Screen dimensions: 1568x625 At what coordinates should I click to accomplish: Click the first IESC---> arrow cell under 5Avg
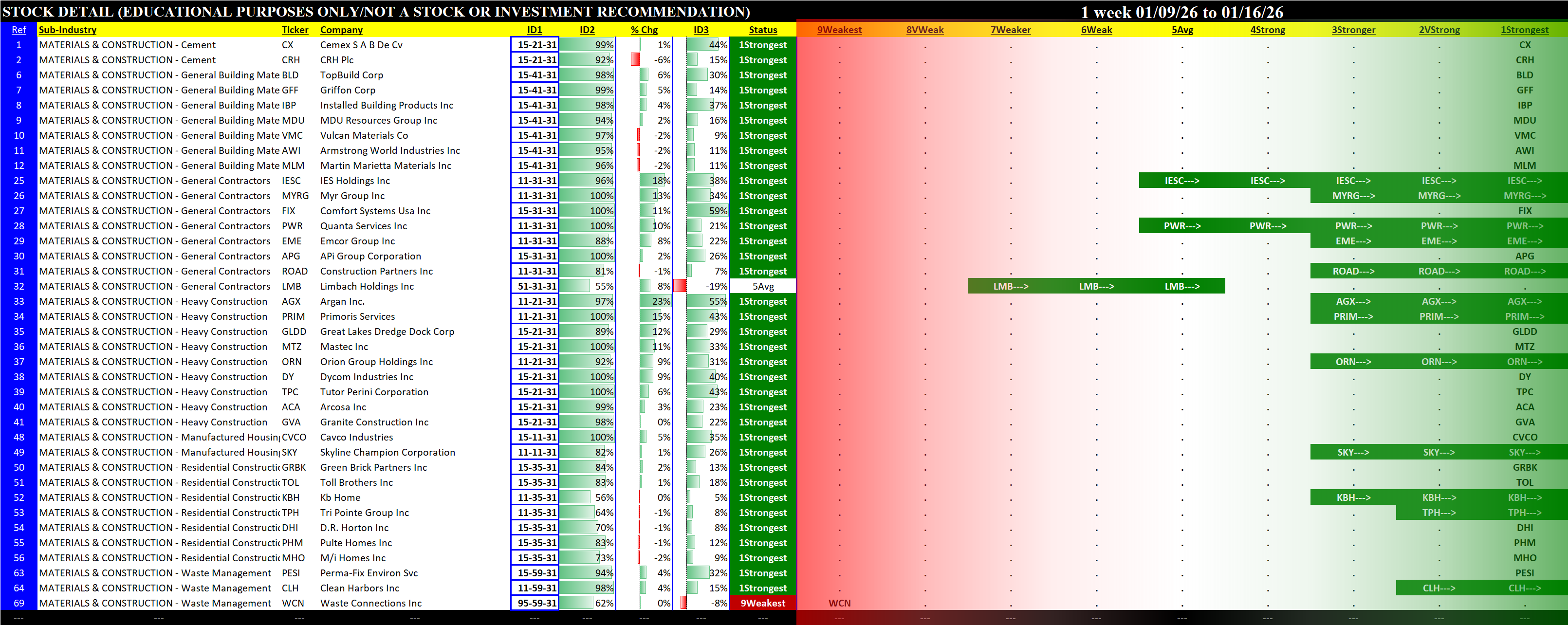(1181, 181)
